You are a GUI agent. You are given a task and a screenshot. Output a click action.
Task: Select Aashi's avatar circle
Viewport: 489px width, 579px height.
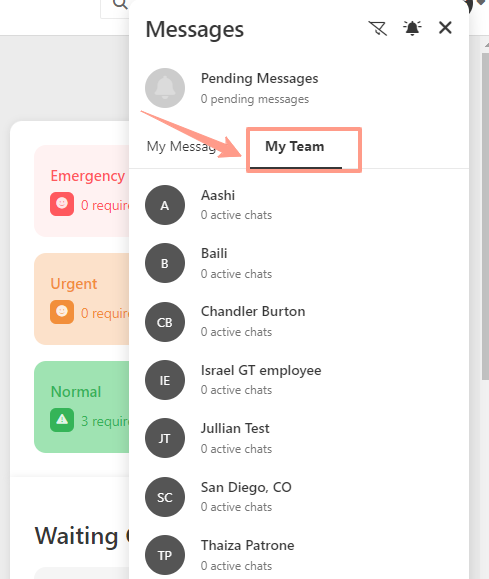tap(165, 205)
